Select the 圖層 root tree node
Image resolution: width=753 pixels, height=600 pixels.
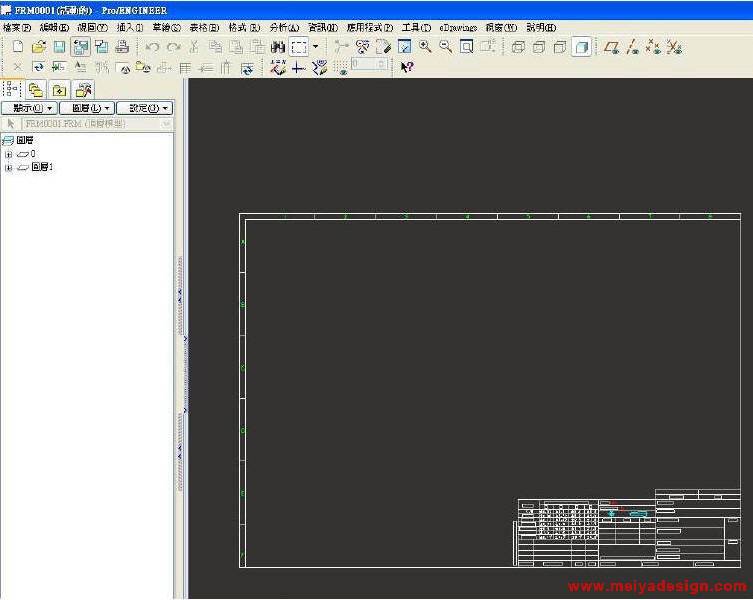coord(18,140)
